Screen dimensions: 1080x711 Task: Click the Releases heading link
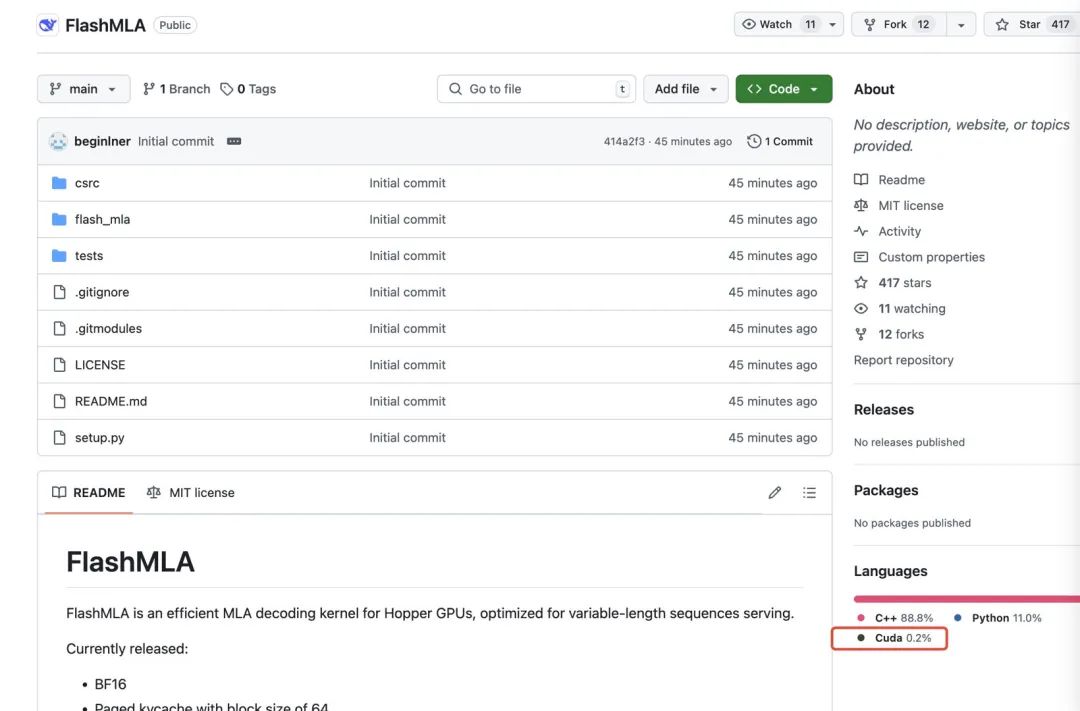[x=884, y=409]
